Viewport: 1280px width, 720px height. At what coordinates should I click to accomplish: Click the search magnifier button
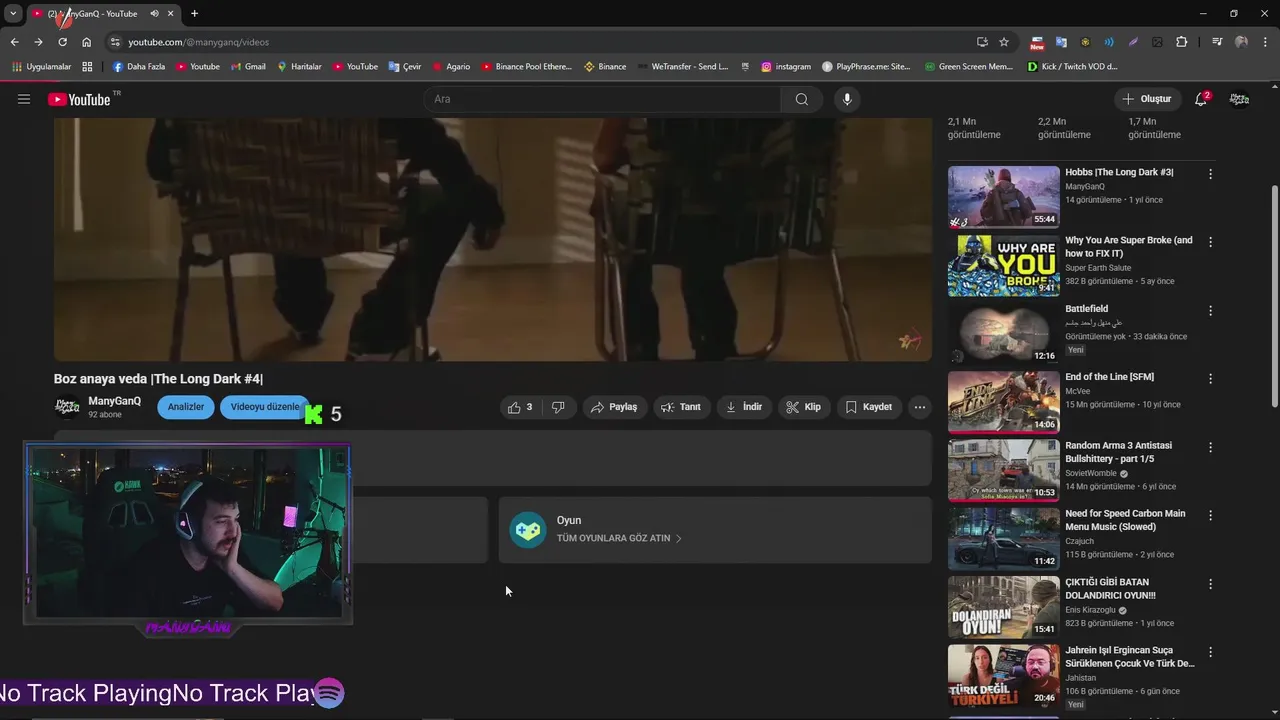(801, 99)
